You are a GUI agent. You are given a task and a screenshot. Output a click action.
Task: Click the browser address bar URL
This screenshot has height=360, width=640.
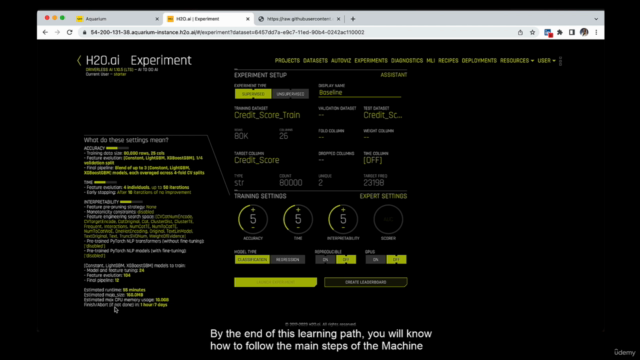pyautogui.click(x=227, y=32)
